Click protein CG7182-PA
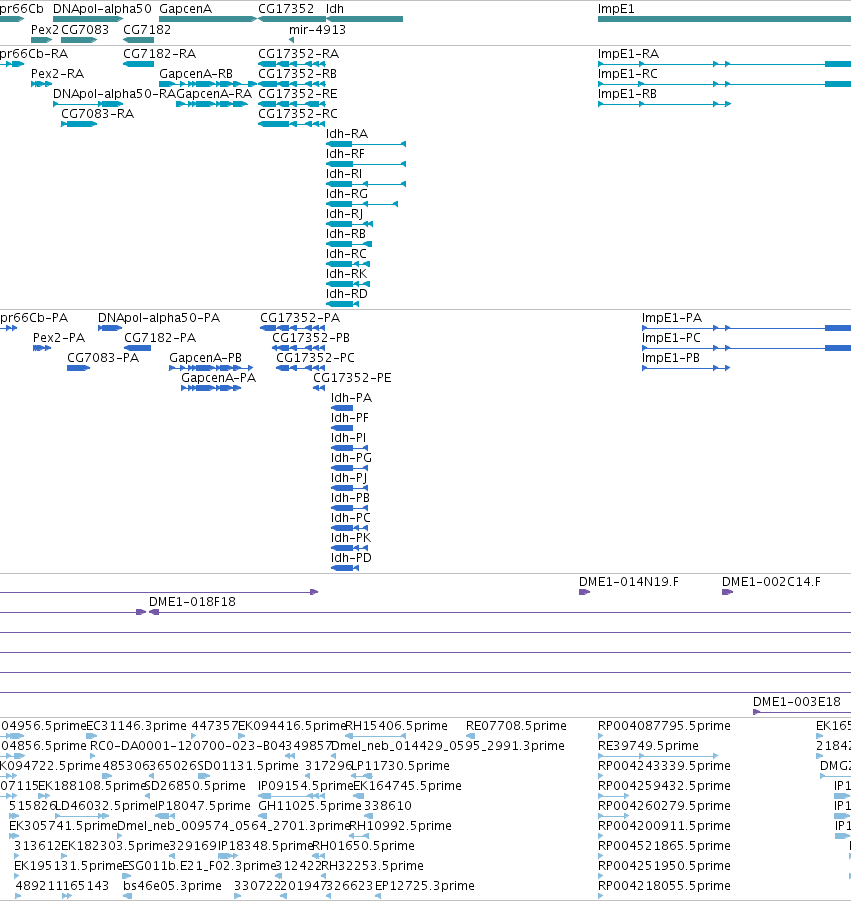The width and height of the screenshot is (851, 901). 160,338
